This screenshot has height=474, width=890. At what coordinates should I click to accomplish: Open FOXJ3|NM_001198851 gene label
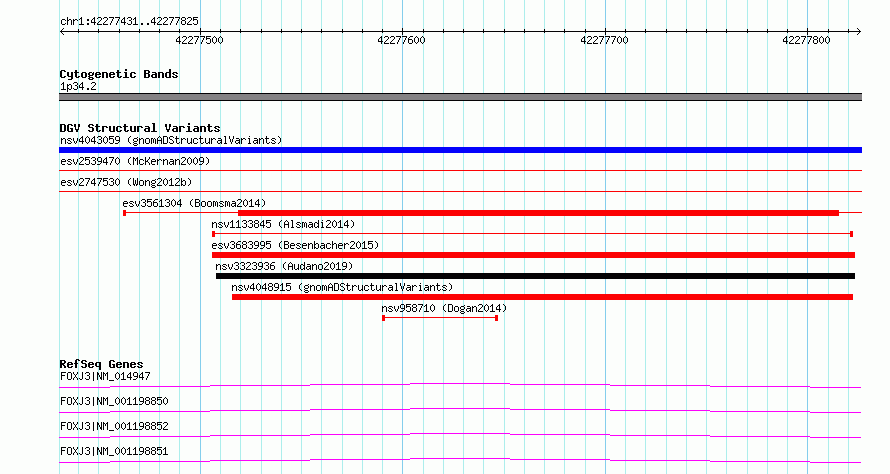(114, 451)
